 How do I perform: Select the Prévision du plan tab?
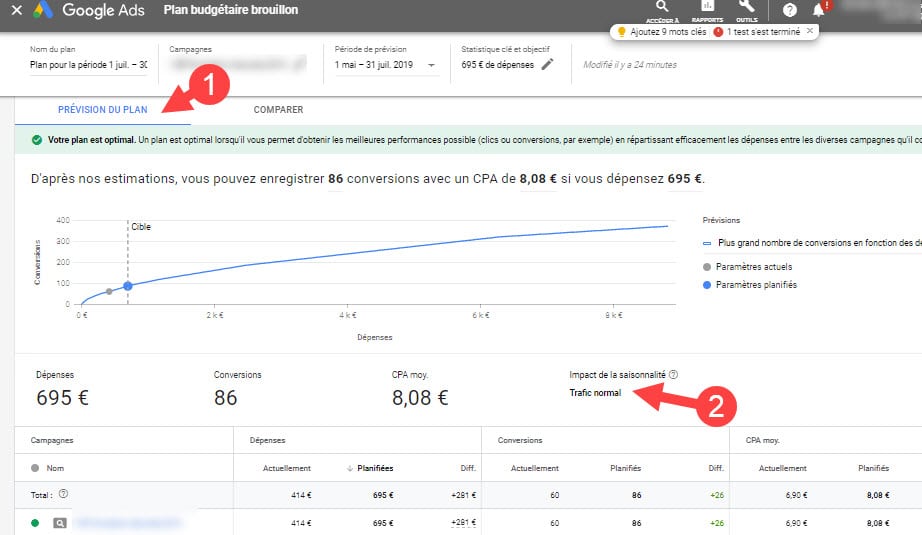(103, 110)
